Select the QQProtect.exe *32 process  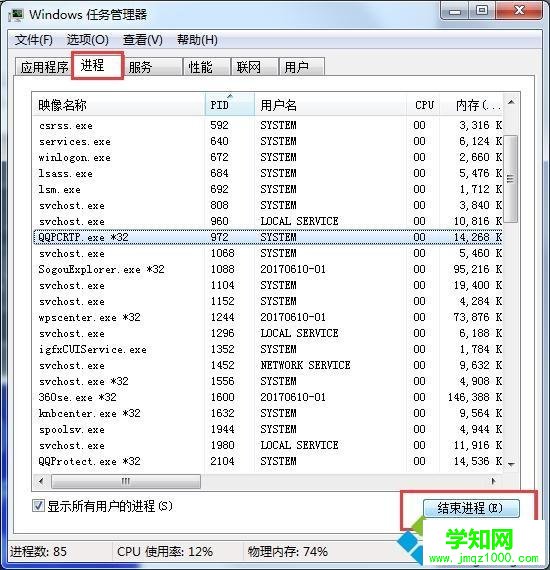[x=268, y=461]
